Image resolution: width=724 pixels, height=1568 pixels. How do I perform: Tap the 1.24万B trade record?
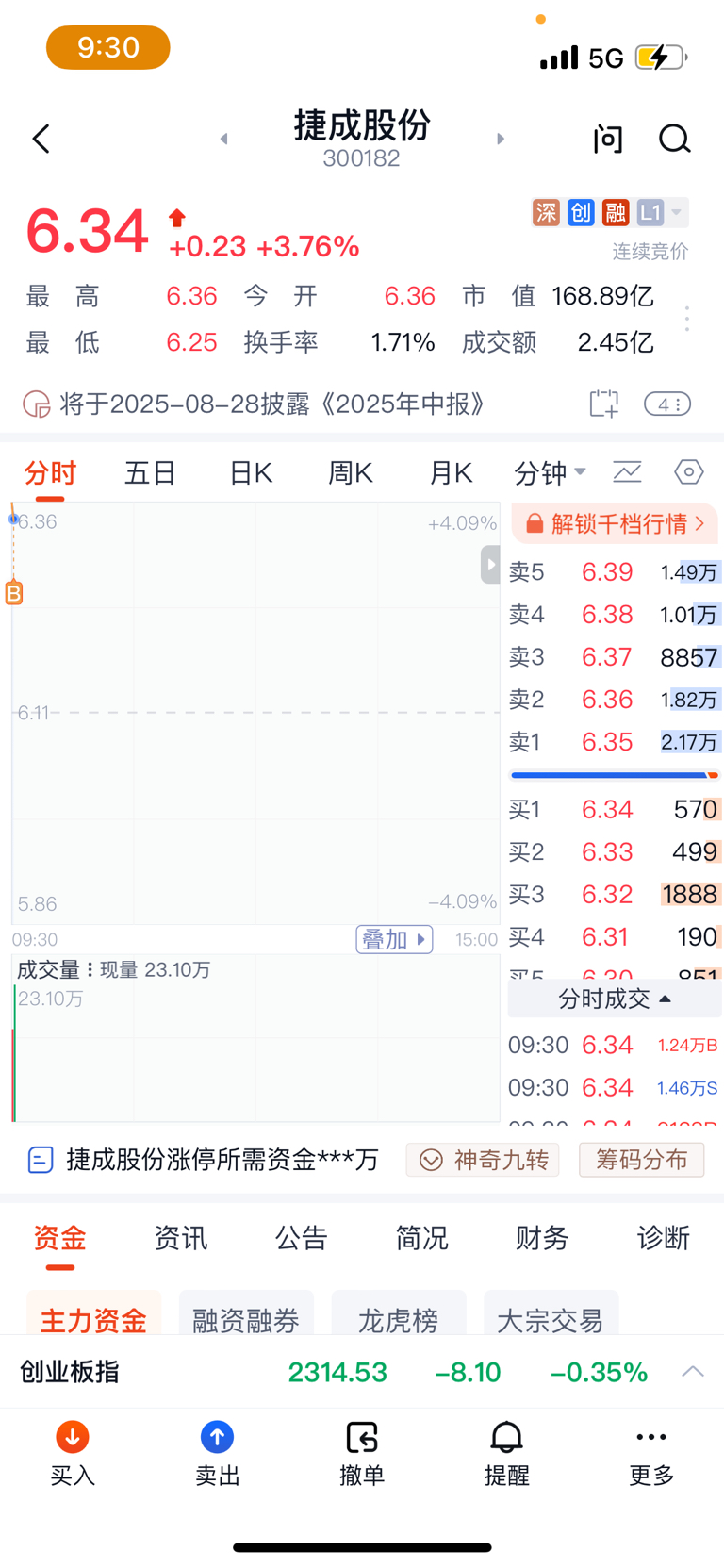click(x=614, y=1045)
